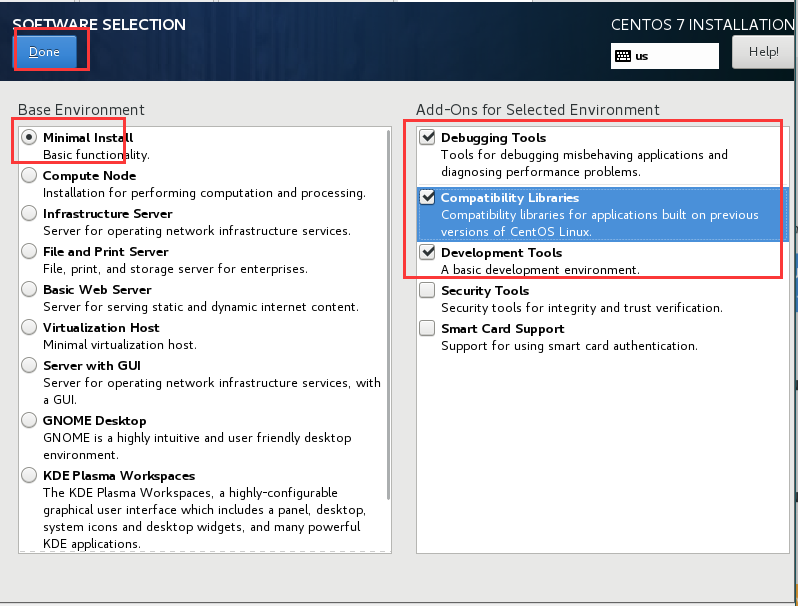Select File and Print Server

point(29,252)
